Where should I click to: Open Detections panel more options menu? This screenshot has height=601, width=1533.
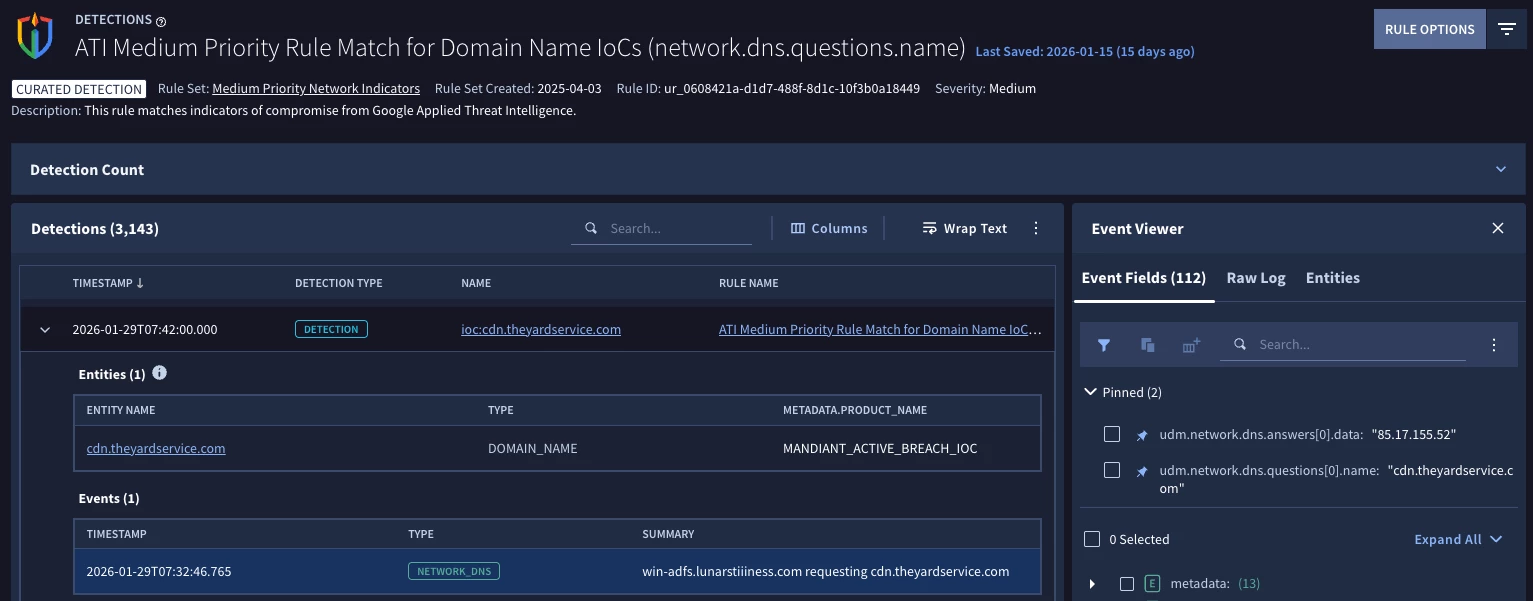click(x=1036, y=228)
